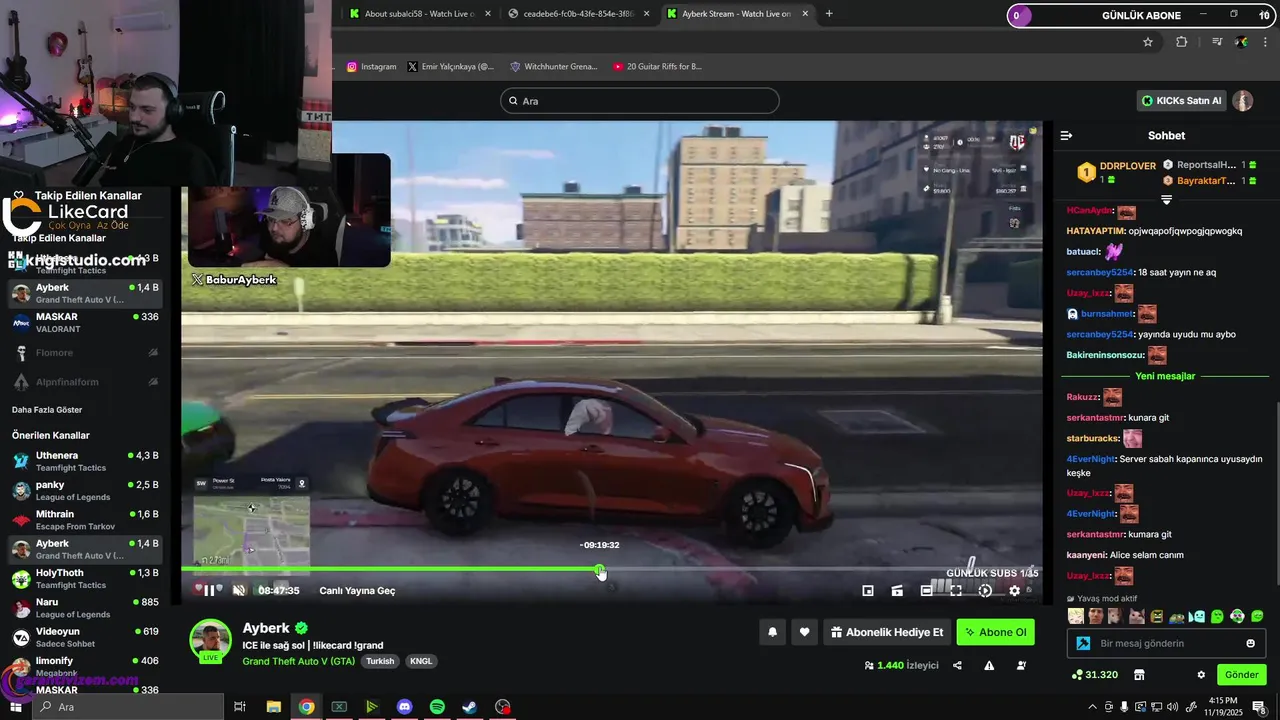Select Ayberk Stream browser tab
1280x720 pixels.
736,14
